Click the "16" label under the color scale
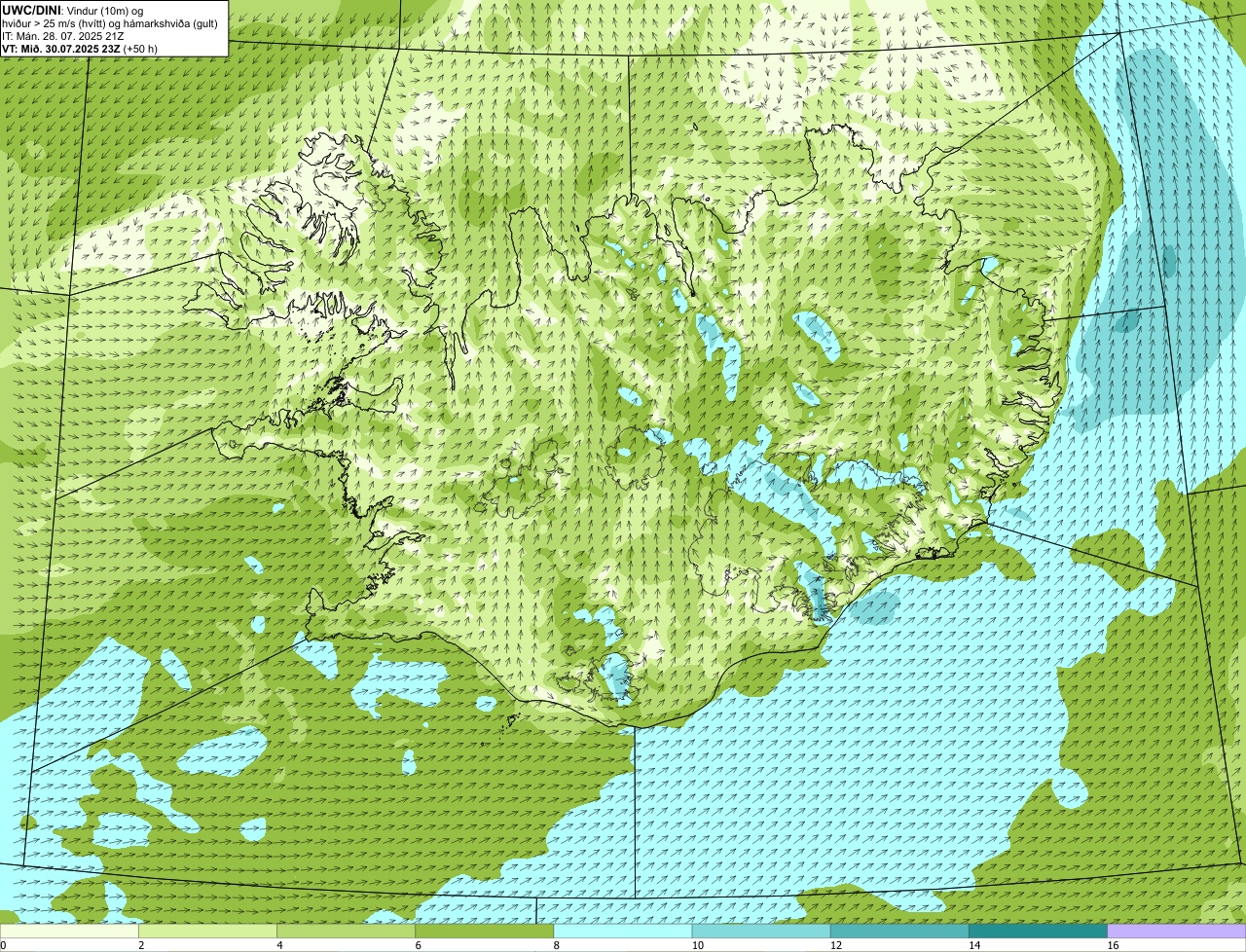The image size is (1246, 952). (x=1114, y=945)
